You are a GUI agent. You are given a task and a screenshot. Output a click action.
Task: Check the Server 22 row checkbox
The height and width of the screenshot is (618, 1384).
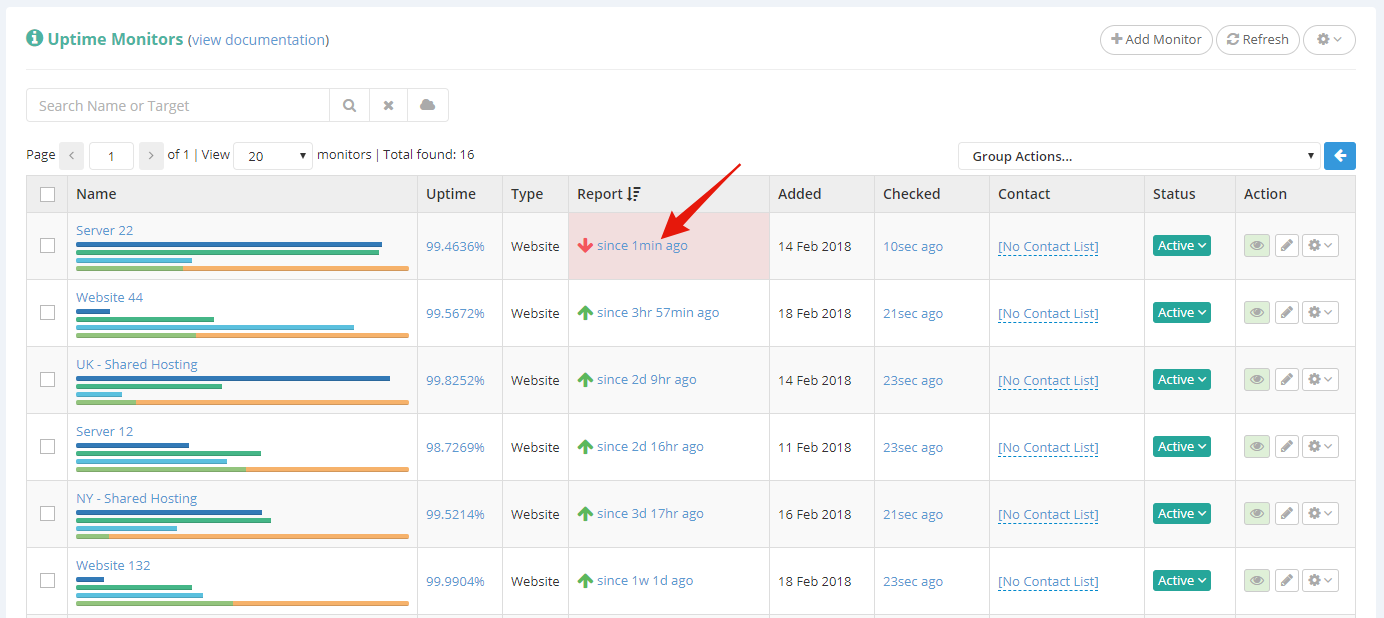(x=47, y=246)
